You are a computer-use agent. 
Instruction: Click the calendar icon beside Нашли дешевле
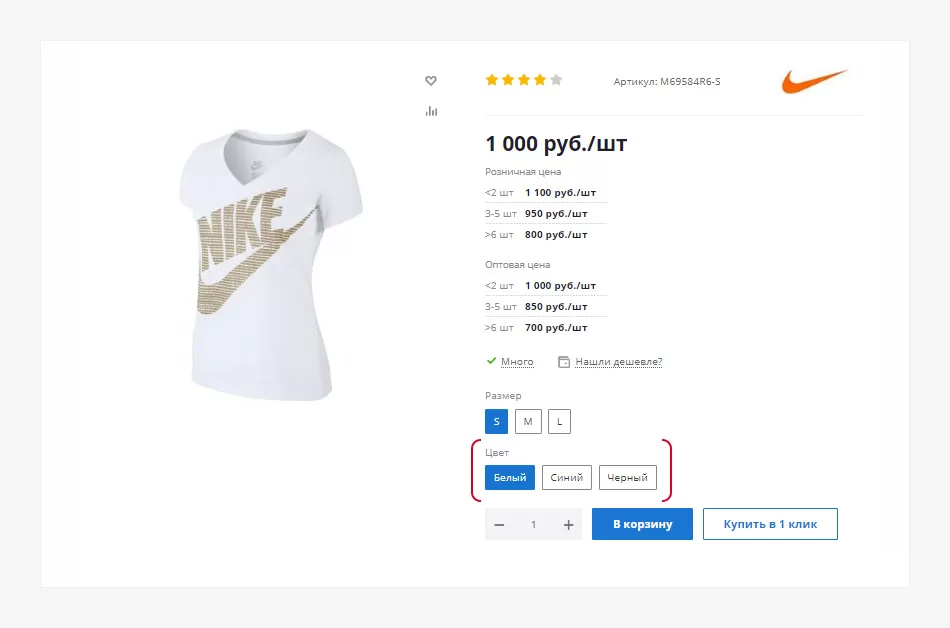[563, 362]
